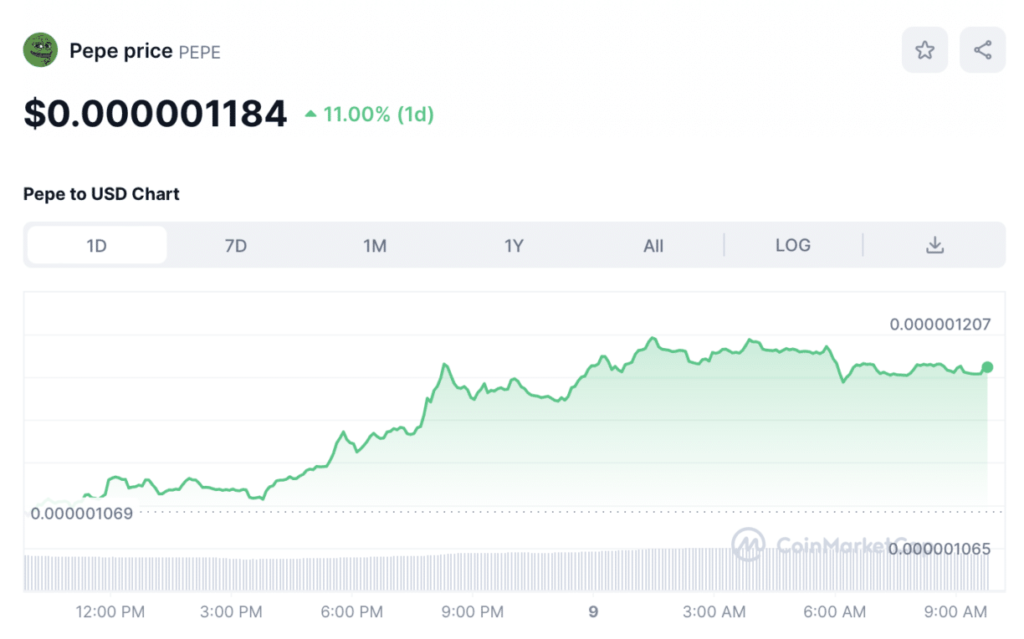Click the 0.000001069 opening price label

point(82,513)
